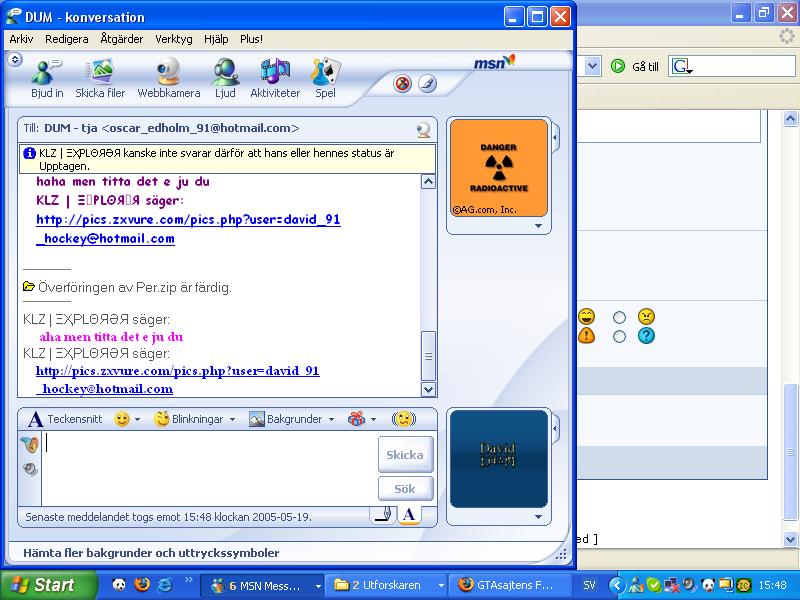Open the Aktiviteter icon

[x=275, y=78]
